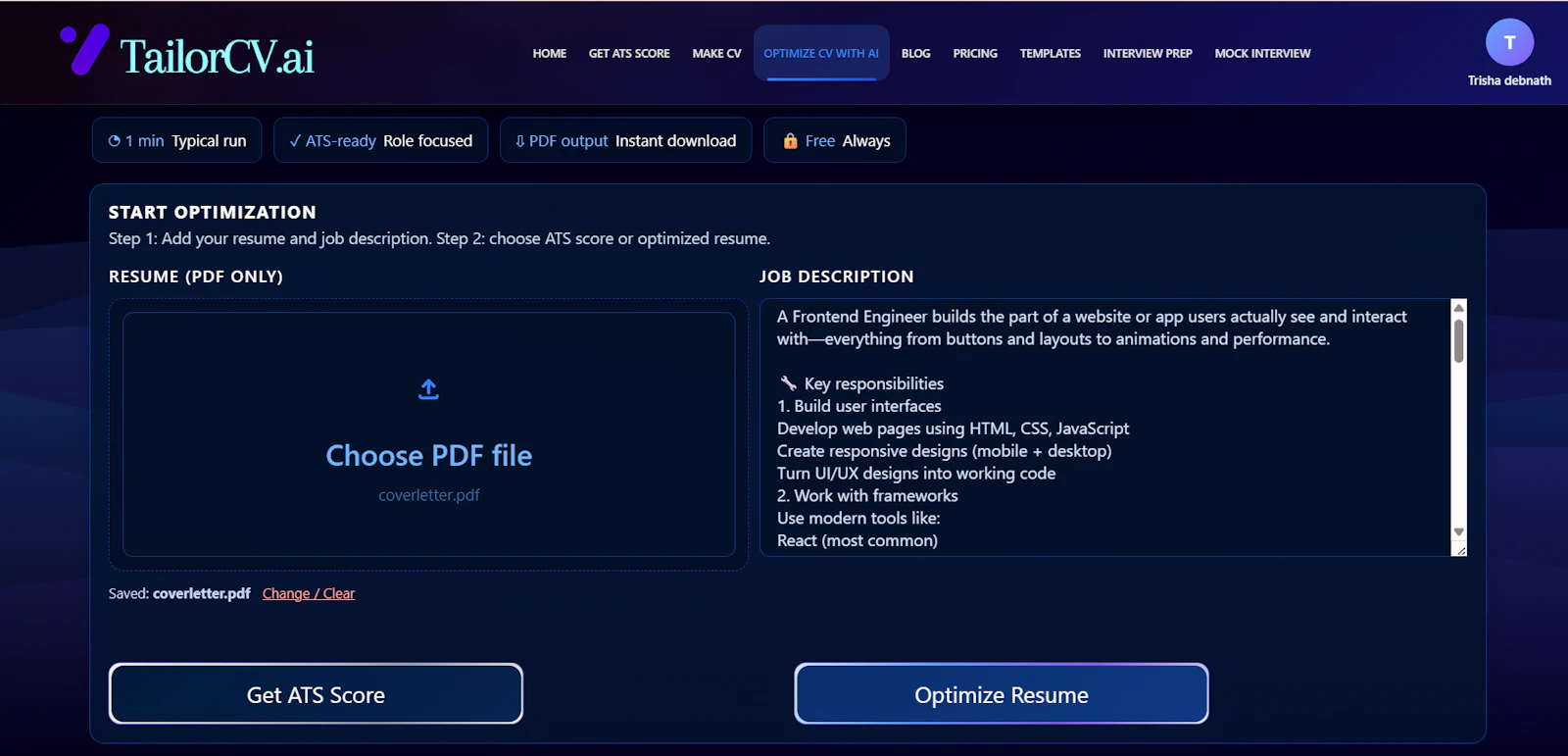Click the Step 1 instructions text

tap(439, 238)
